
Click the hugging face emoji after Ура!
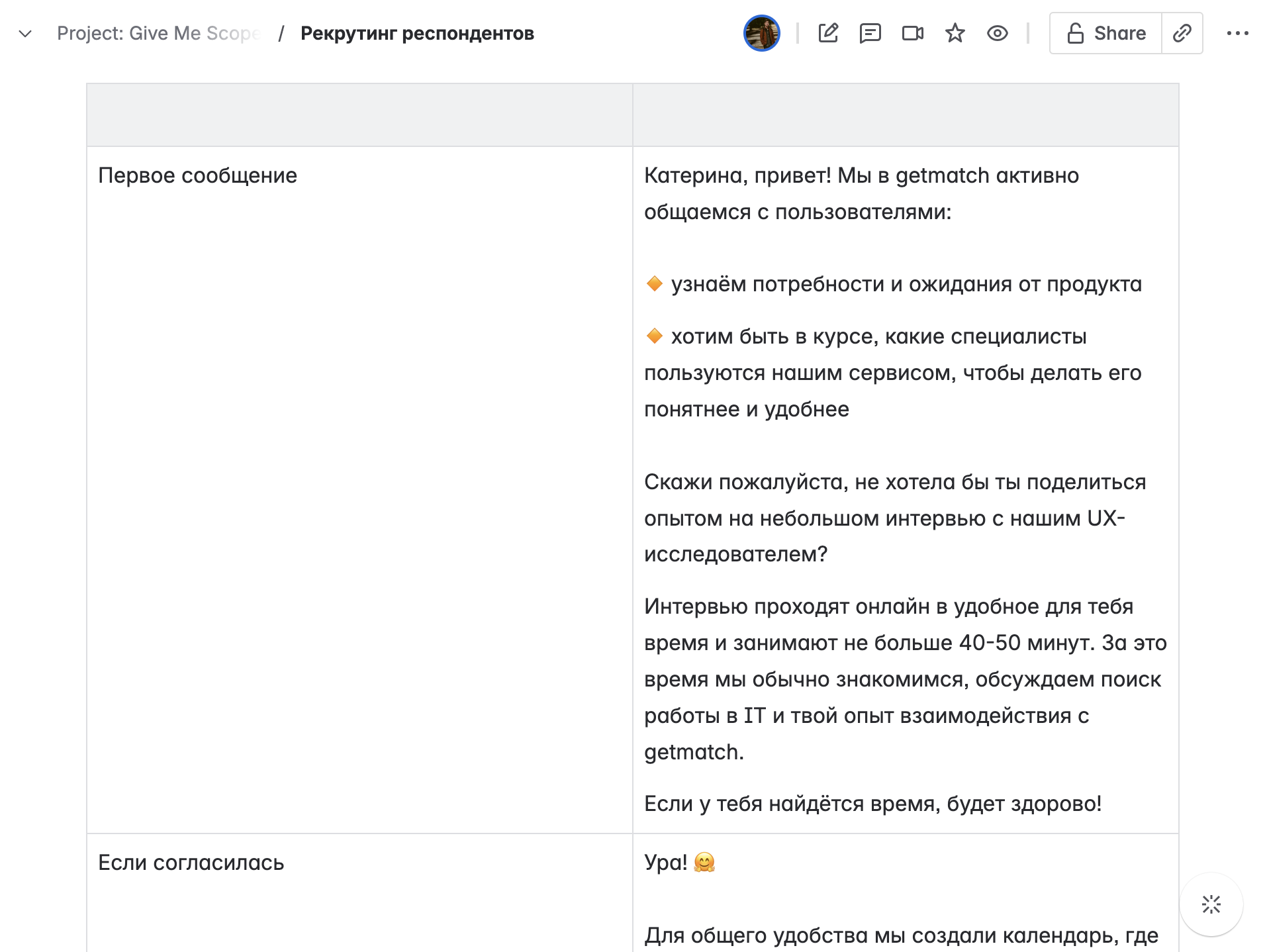tap(704, 862)
